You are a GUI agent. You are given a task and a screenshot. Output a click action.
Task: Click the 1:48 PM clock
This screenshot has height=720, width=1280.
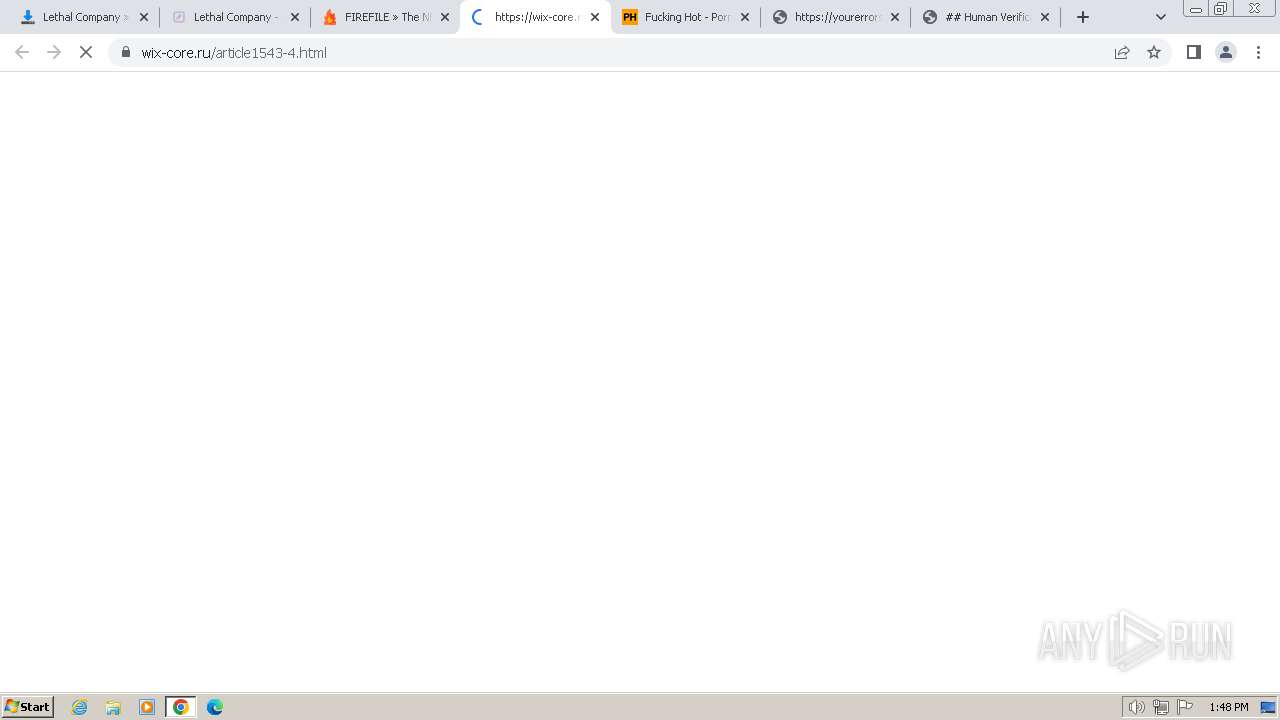tap(1228, 707)
